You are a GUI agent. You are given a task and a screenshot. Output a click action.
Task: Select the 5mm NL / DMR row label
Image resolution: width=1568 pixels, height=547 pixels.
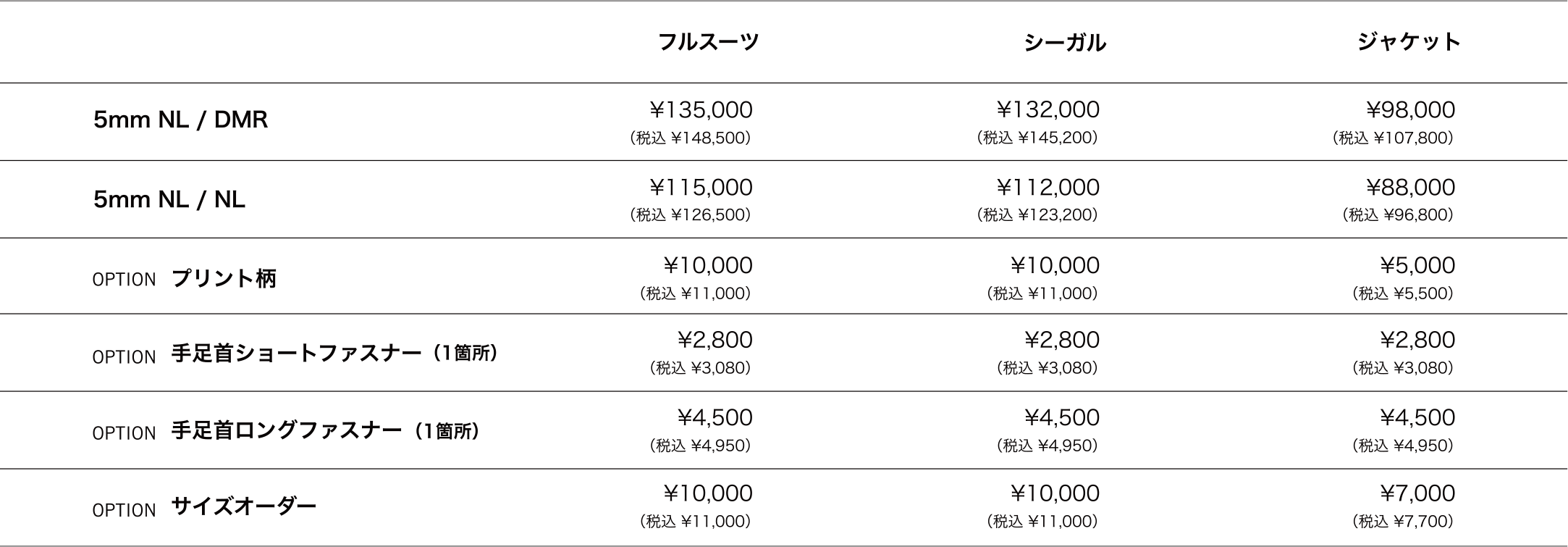click(180, 120)
